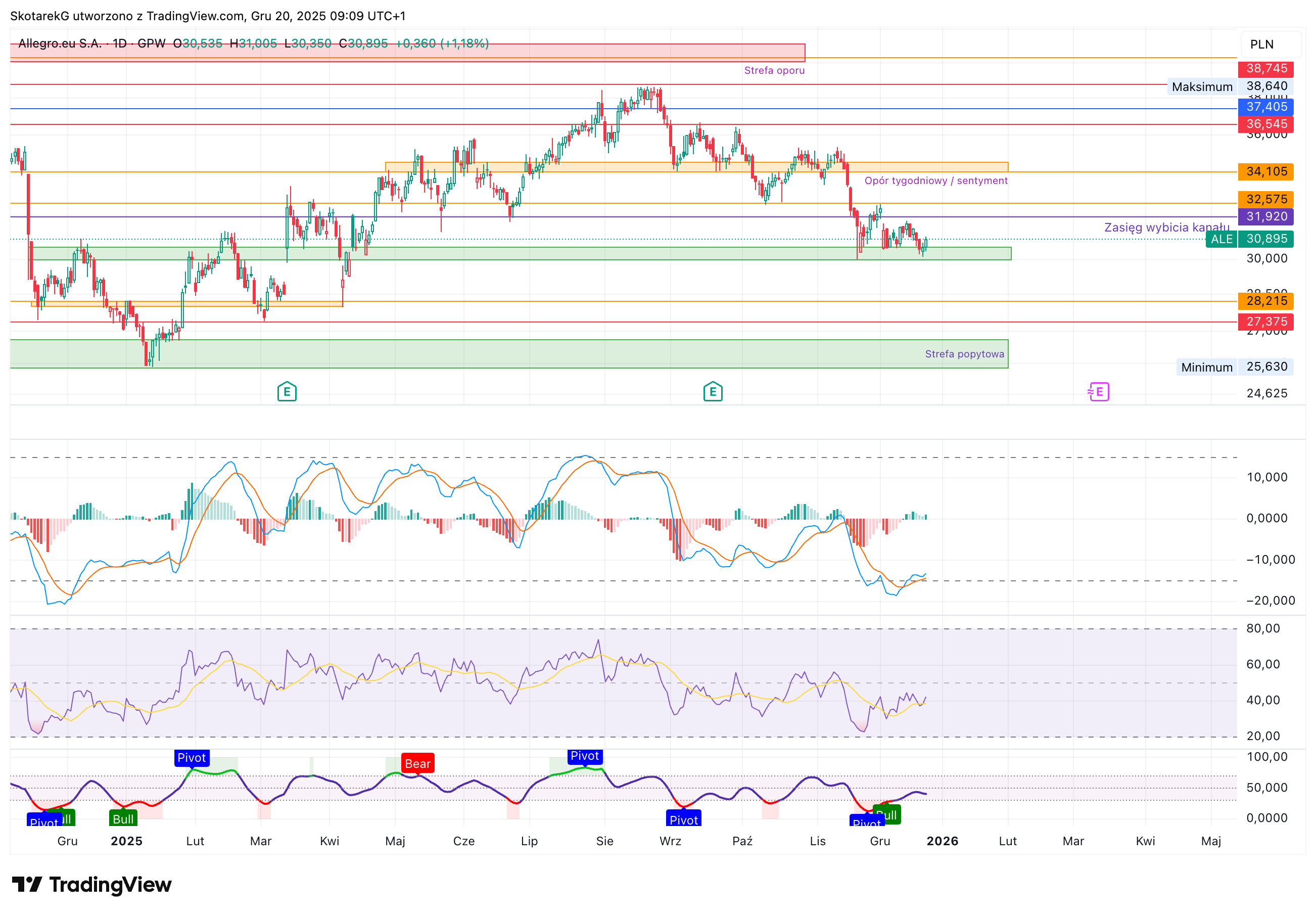Click the Minimum 25,630 label
This screenshot has width=1316, height=915.
(1235, 367)
